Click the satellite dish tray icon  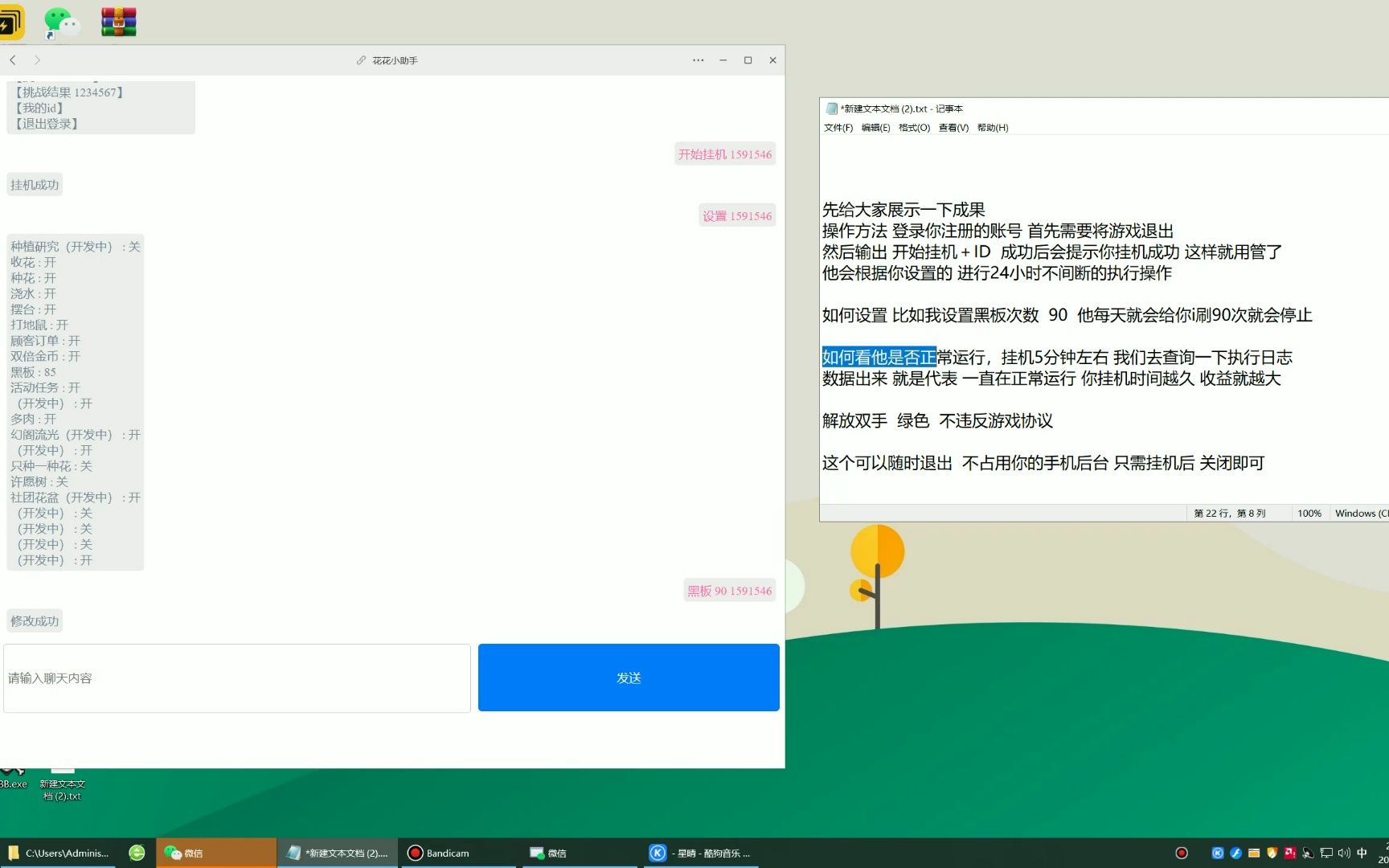pos(1308,853)
